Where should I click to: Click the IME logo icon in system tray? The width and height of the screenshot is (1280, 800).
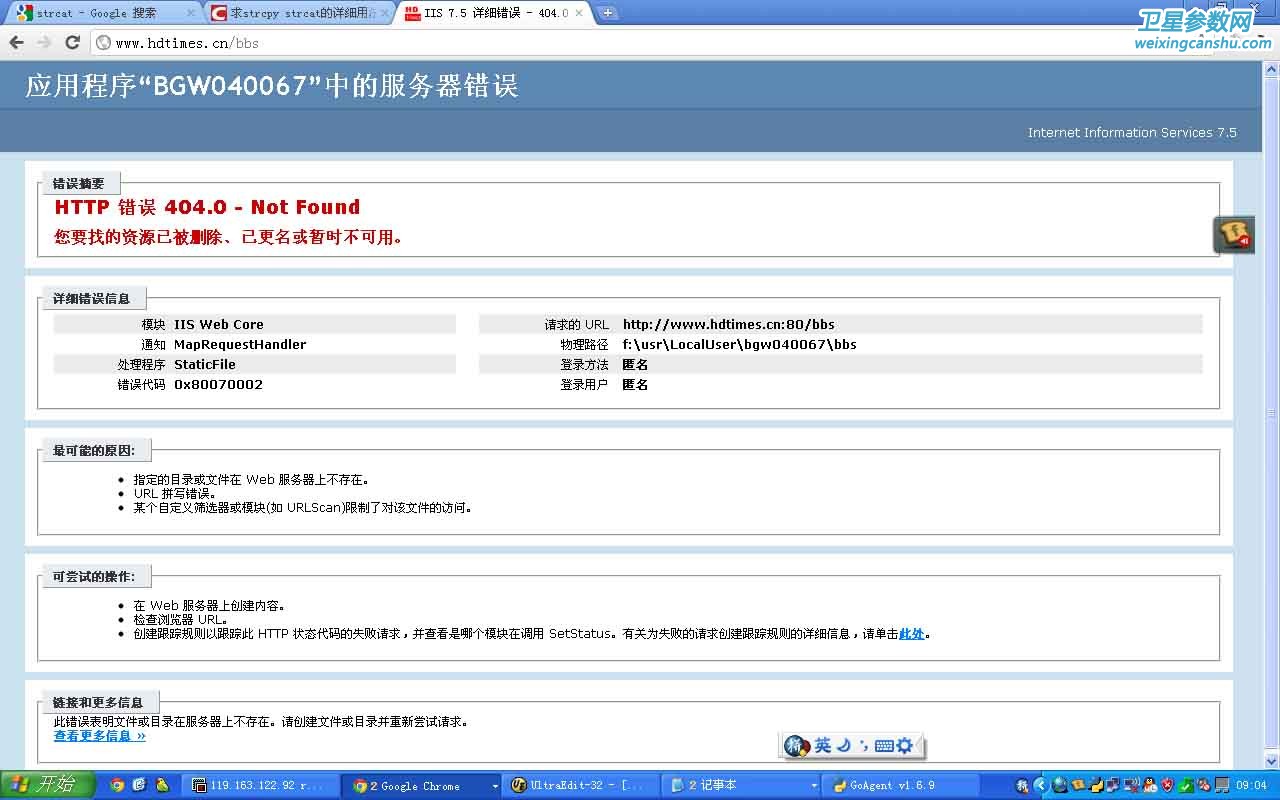1022,785
